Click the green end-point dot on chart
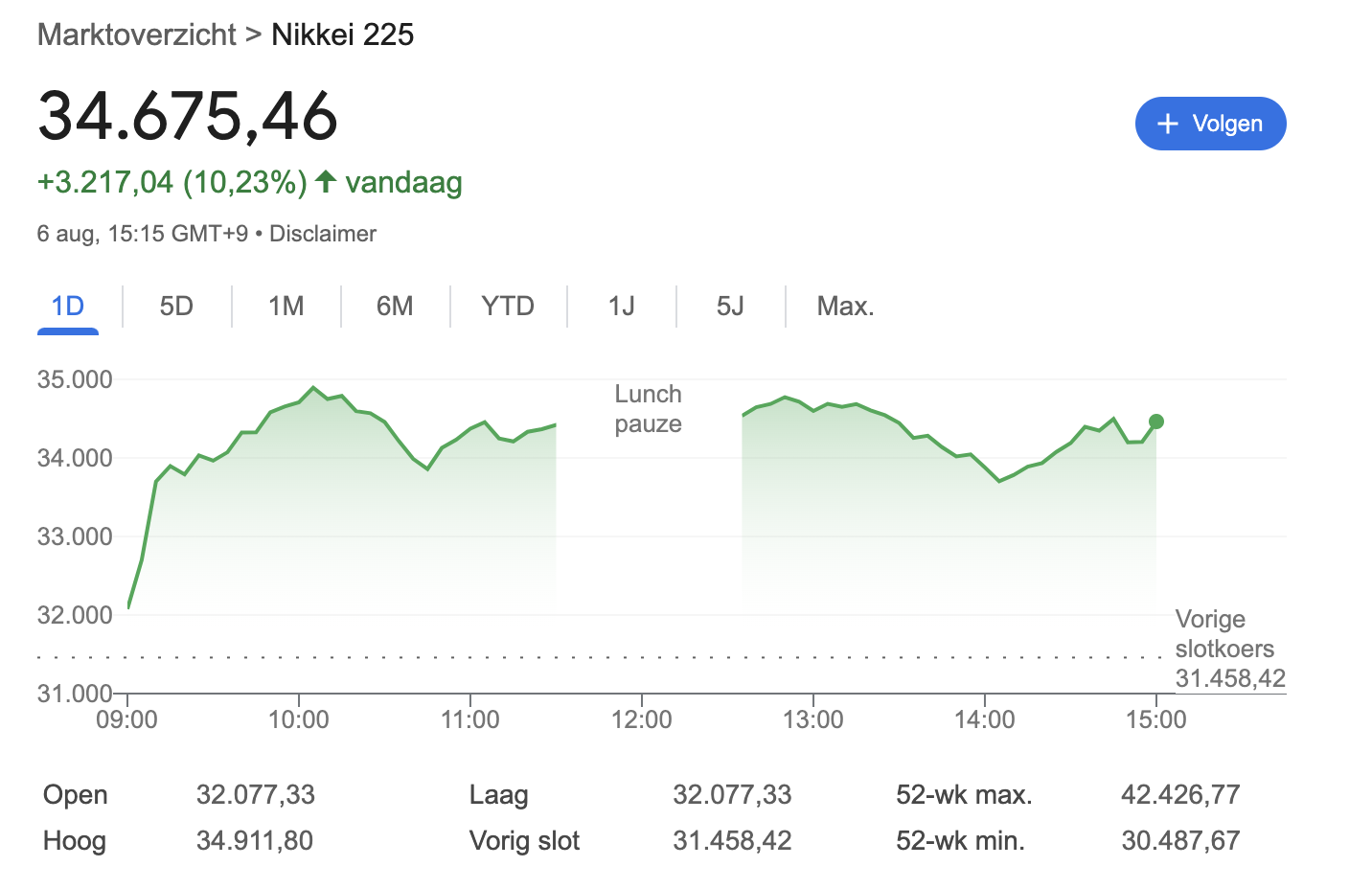 click(x=1156, y=422)
